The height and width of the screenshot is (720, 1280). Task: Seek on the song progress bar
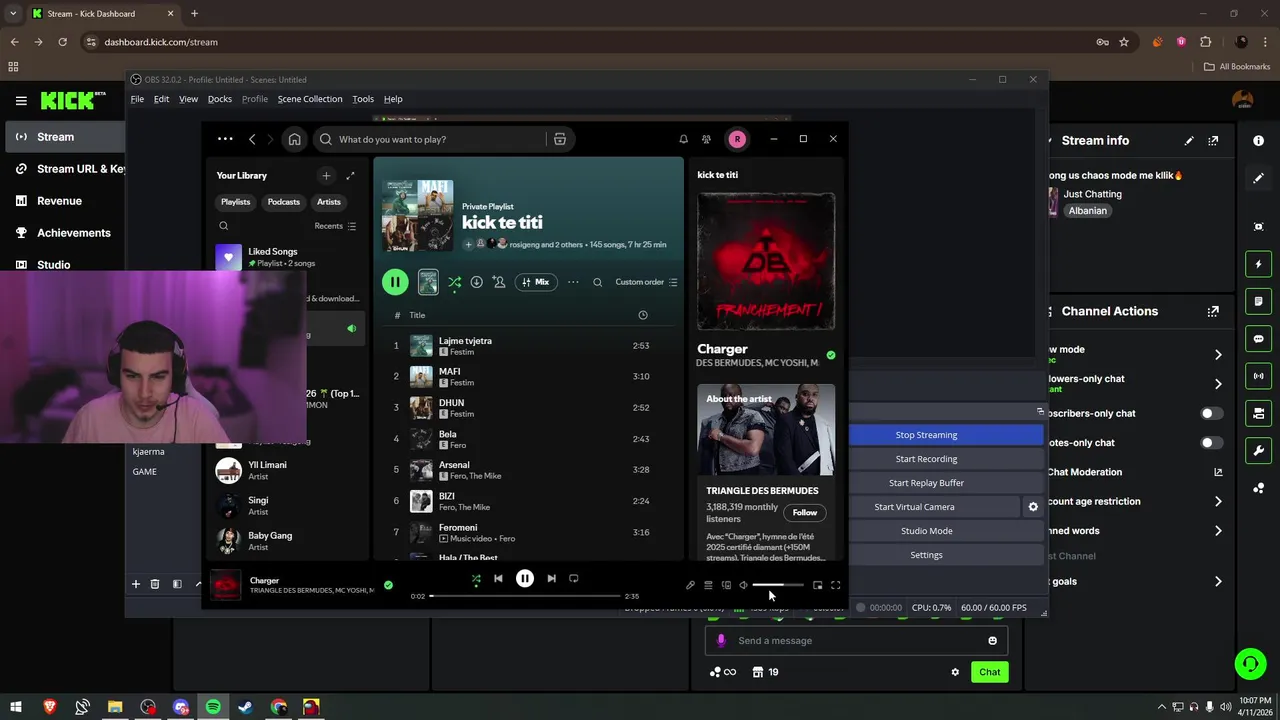[x=525, y=596]
